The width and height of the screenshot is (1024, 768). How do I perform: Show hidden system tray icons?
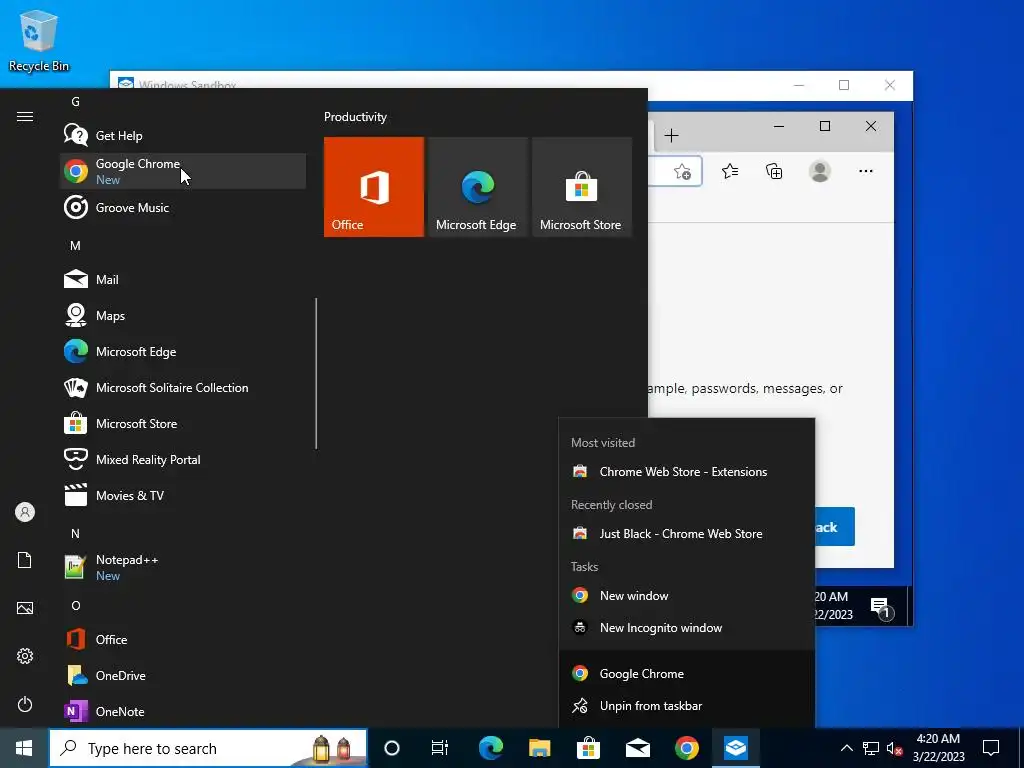(x=846, y=748)
